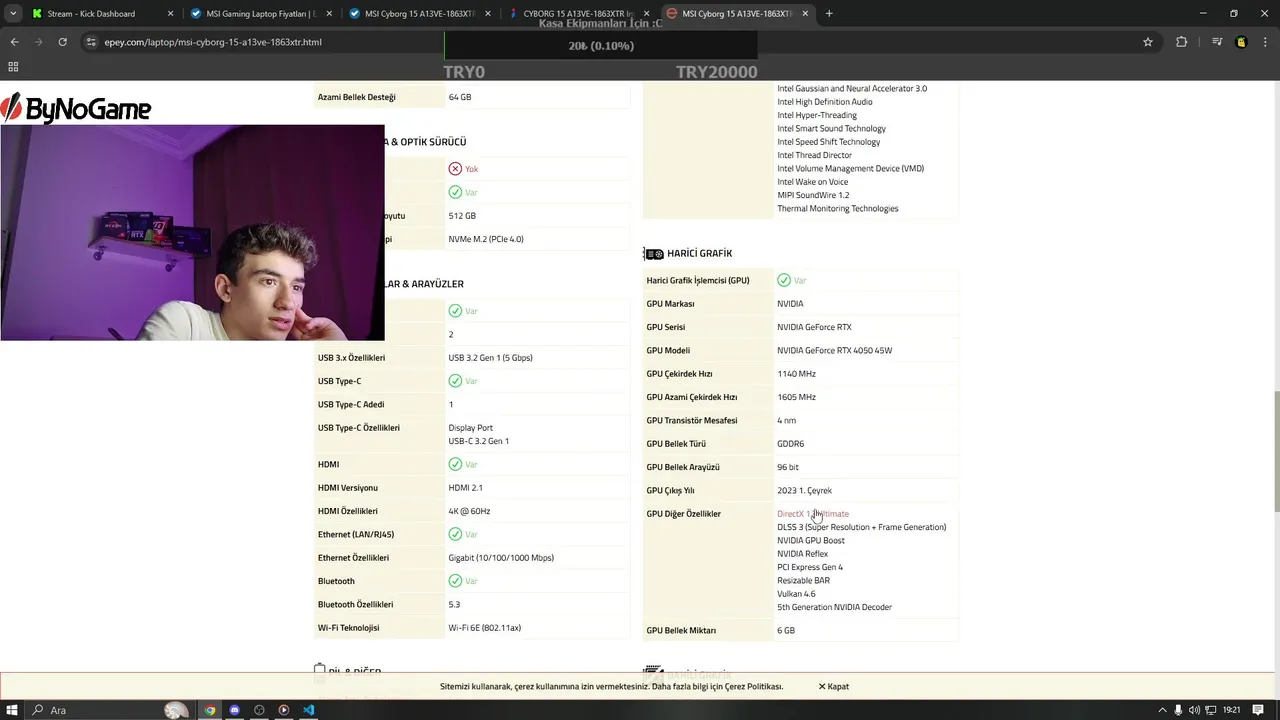Open the browser extensions menu
Image resolution: width=1280 pixels, height=720 pixels.
[x=1182, y=42]
